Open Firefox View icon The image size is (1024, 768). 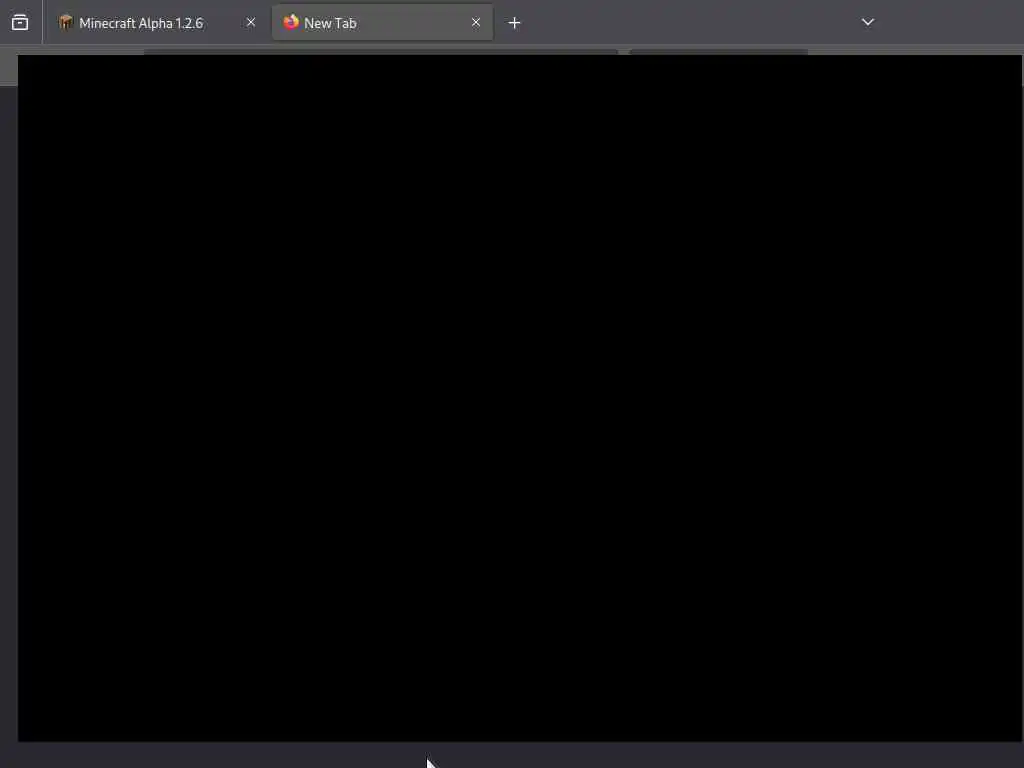tap(20, 23)
